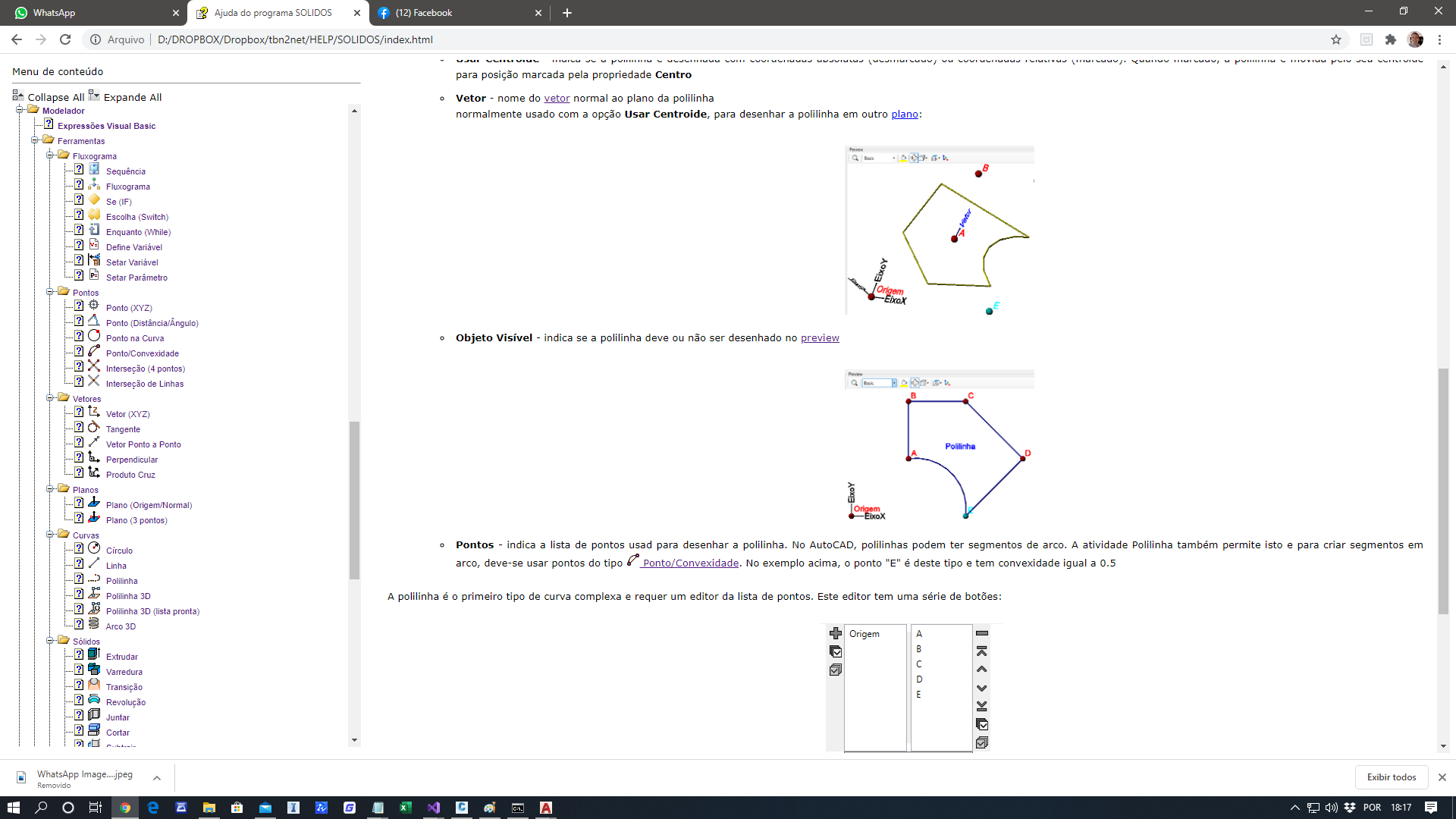
Task: Click the Círculo curve icon
Action: coord(94,548)
